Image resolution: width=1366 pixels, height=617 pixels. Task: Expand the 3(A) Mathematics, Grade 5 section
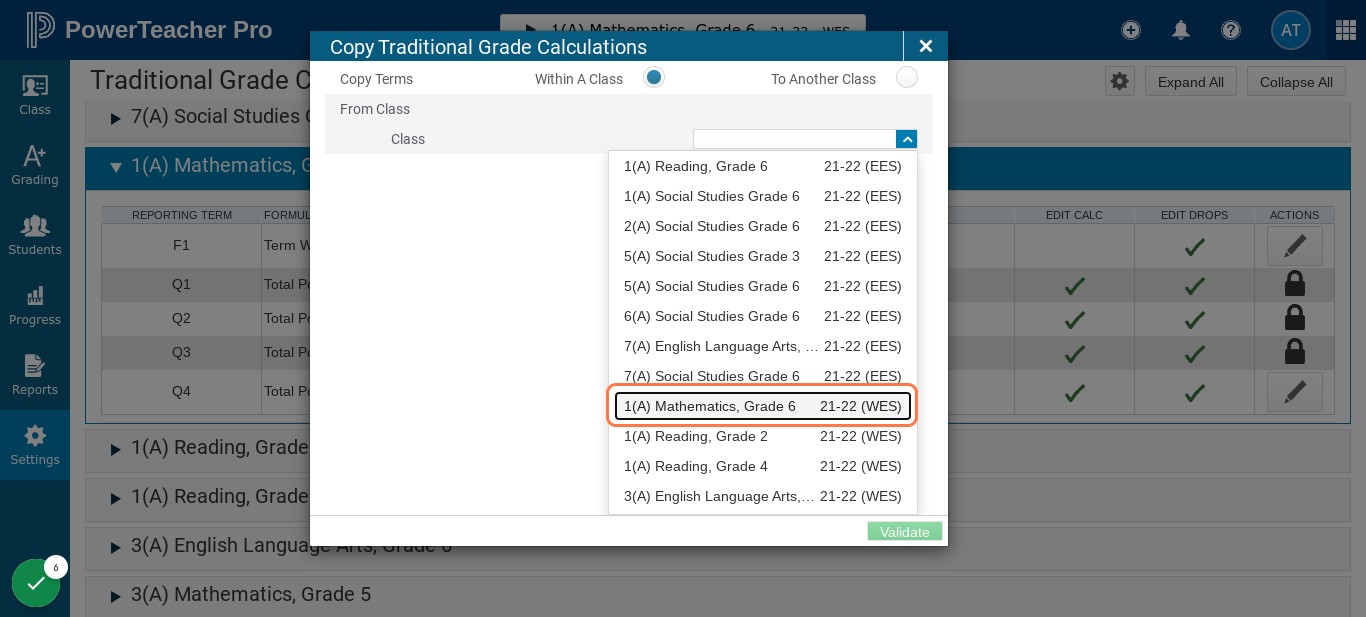(x=117, y=596)
